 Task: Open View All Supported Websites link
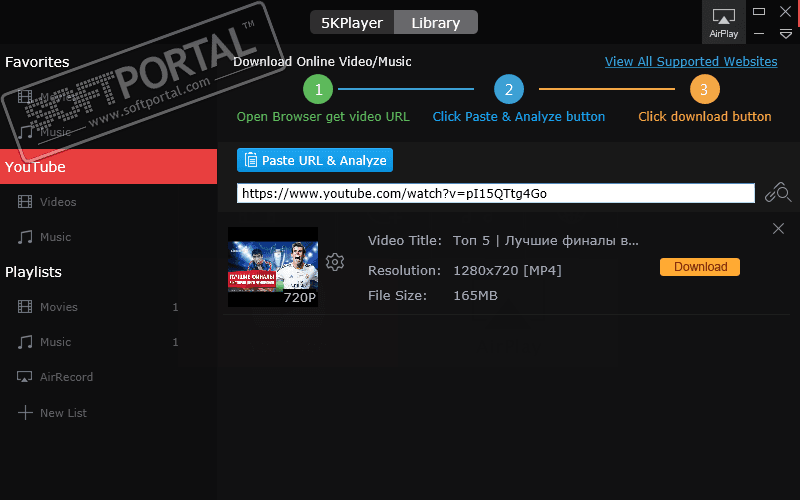pos(691,62)
